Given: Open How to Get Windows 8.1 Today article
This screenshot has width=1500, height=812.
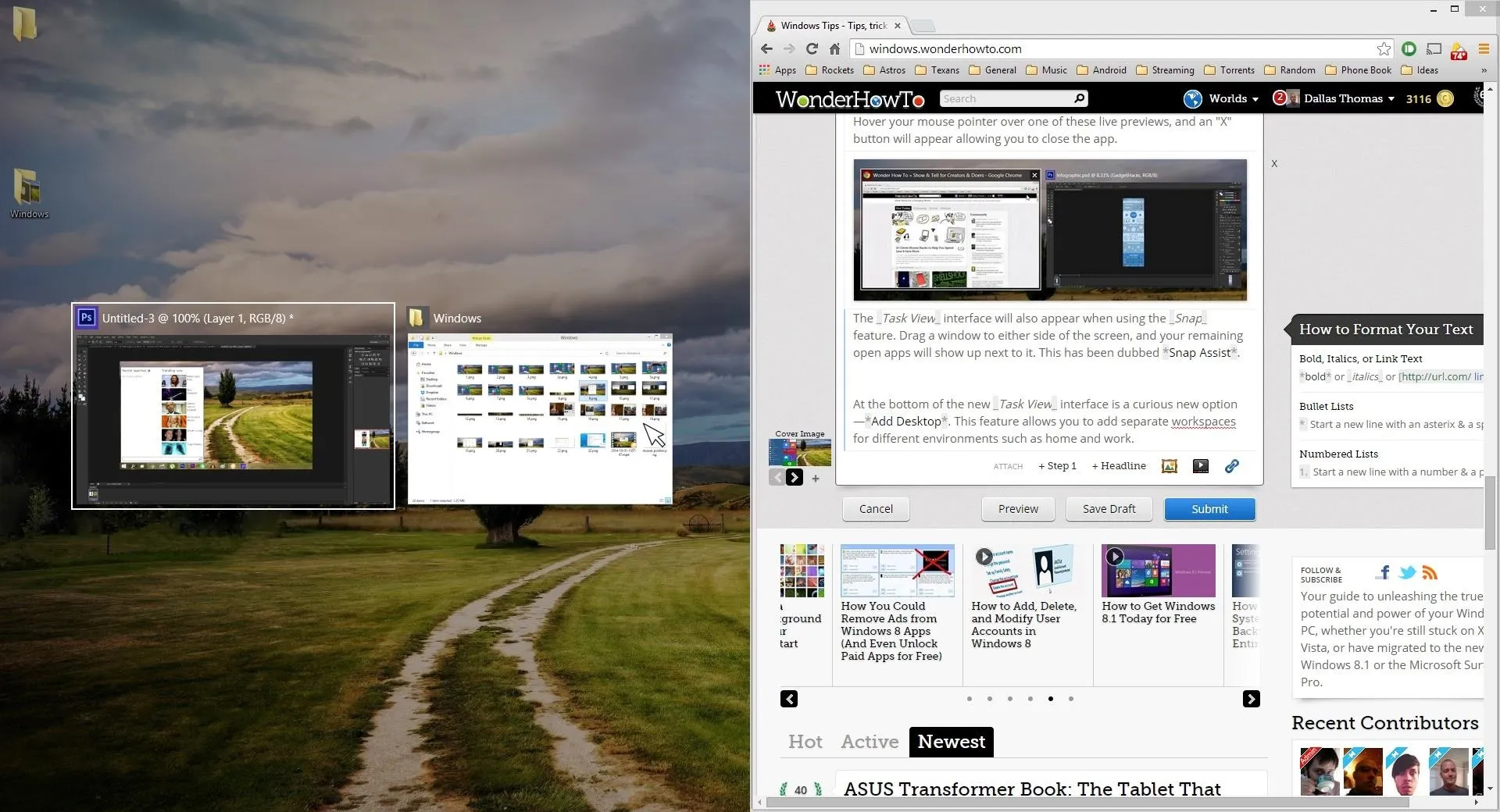Looking at the screenshot, I should pos(1158,612).
